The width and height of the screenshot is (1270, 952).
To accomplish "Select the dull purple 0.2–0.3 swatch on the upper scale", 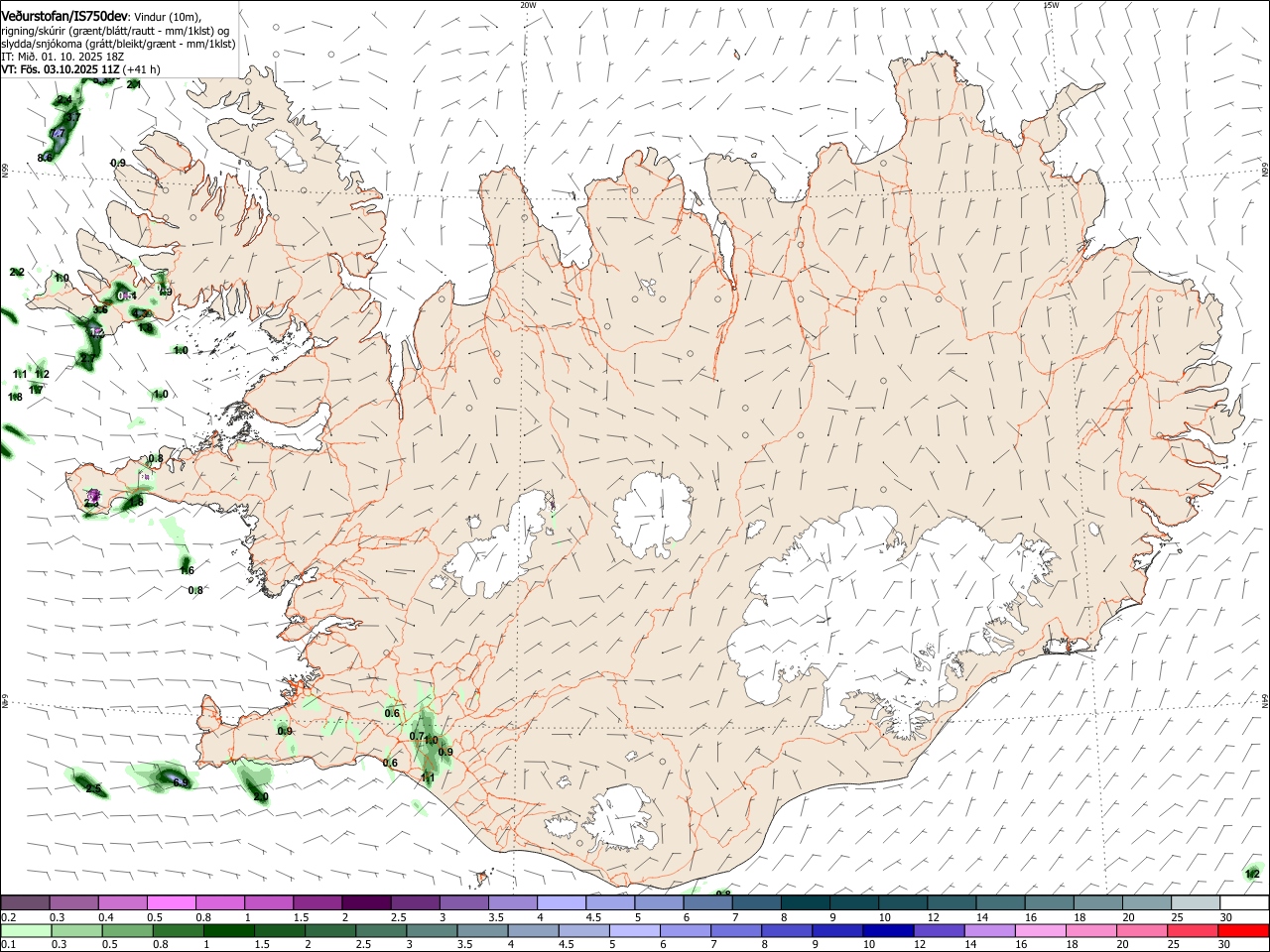I will coord(25,902).
